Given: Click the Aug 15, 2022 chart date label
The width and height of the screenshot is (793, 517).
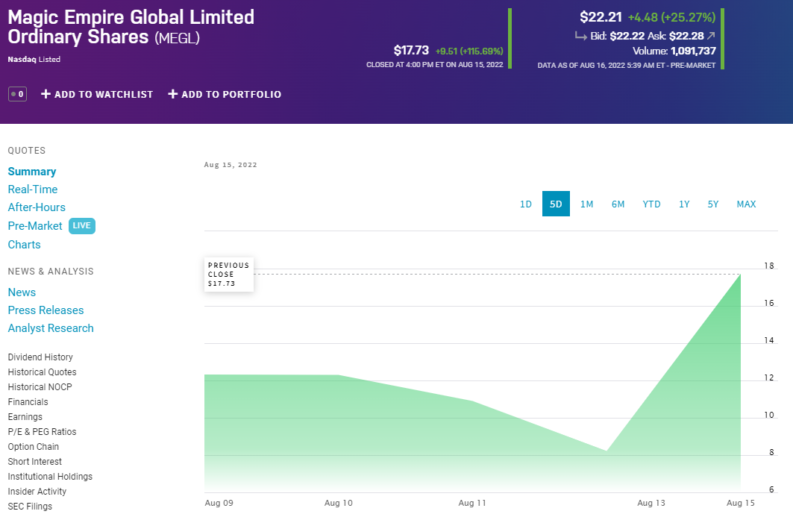Looking at the screenshot, I should (x=231, y=165).
